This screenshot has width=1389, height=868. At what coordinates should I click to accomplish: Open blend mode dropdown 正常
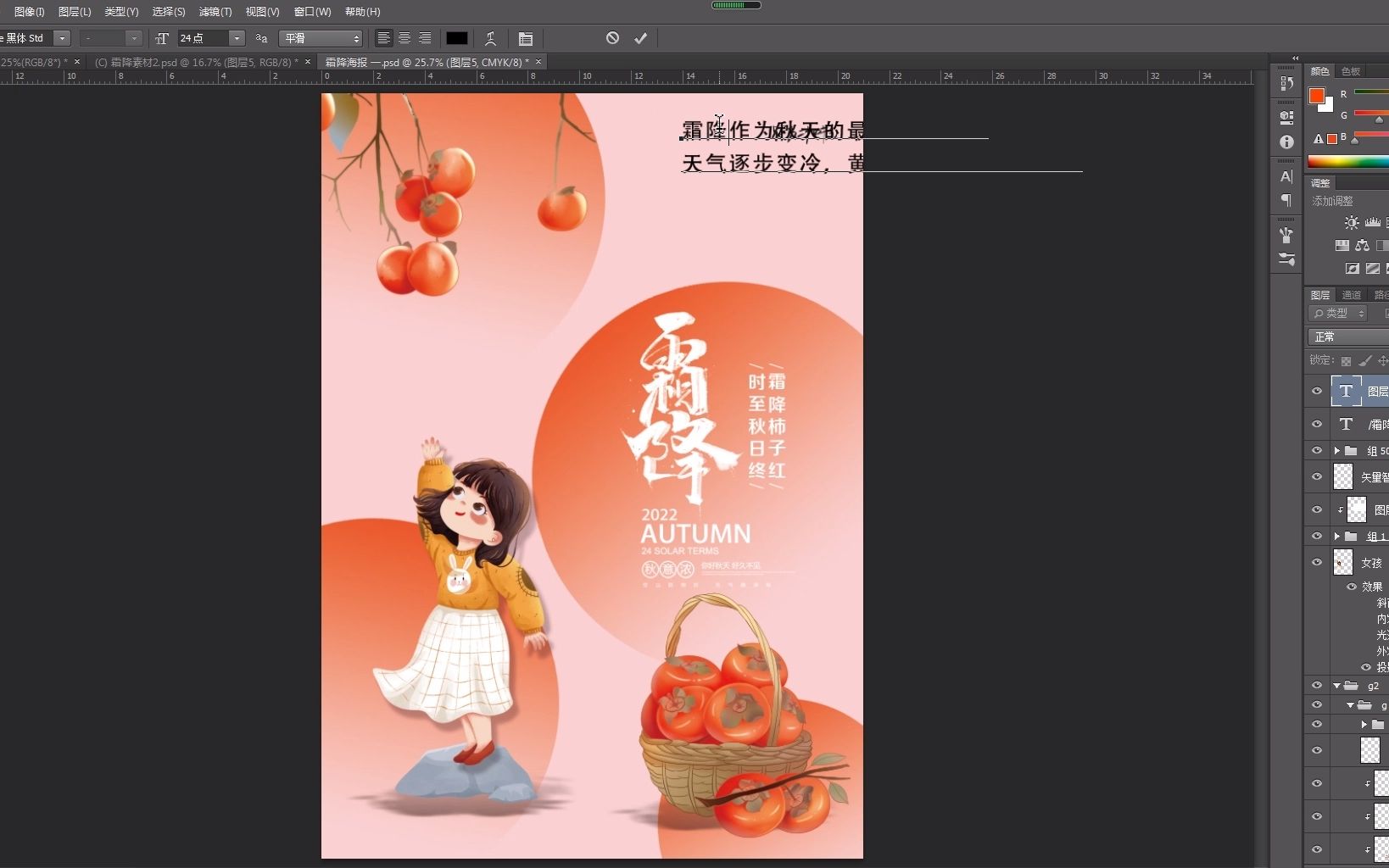(x=1348, y=337)
